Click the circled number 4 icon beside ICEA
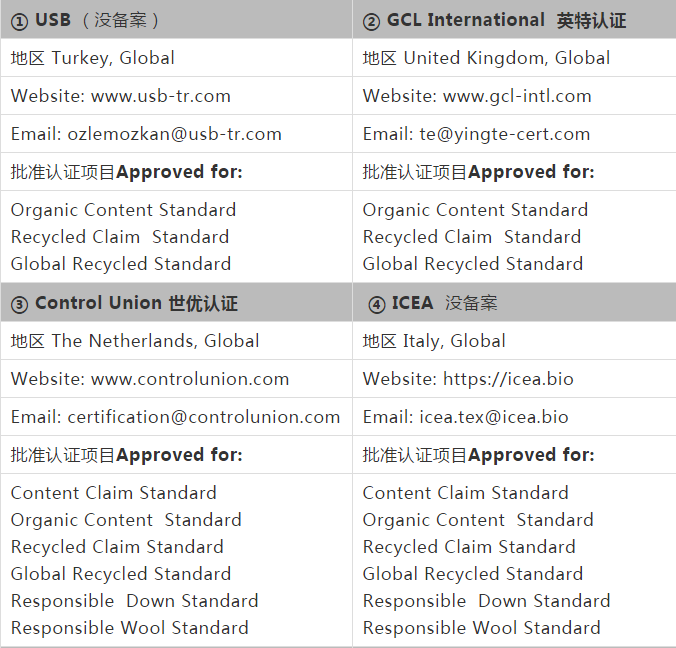Image resolution: width=676 pixels, height=648 pixels. [x=376, y=304]
